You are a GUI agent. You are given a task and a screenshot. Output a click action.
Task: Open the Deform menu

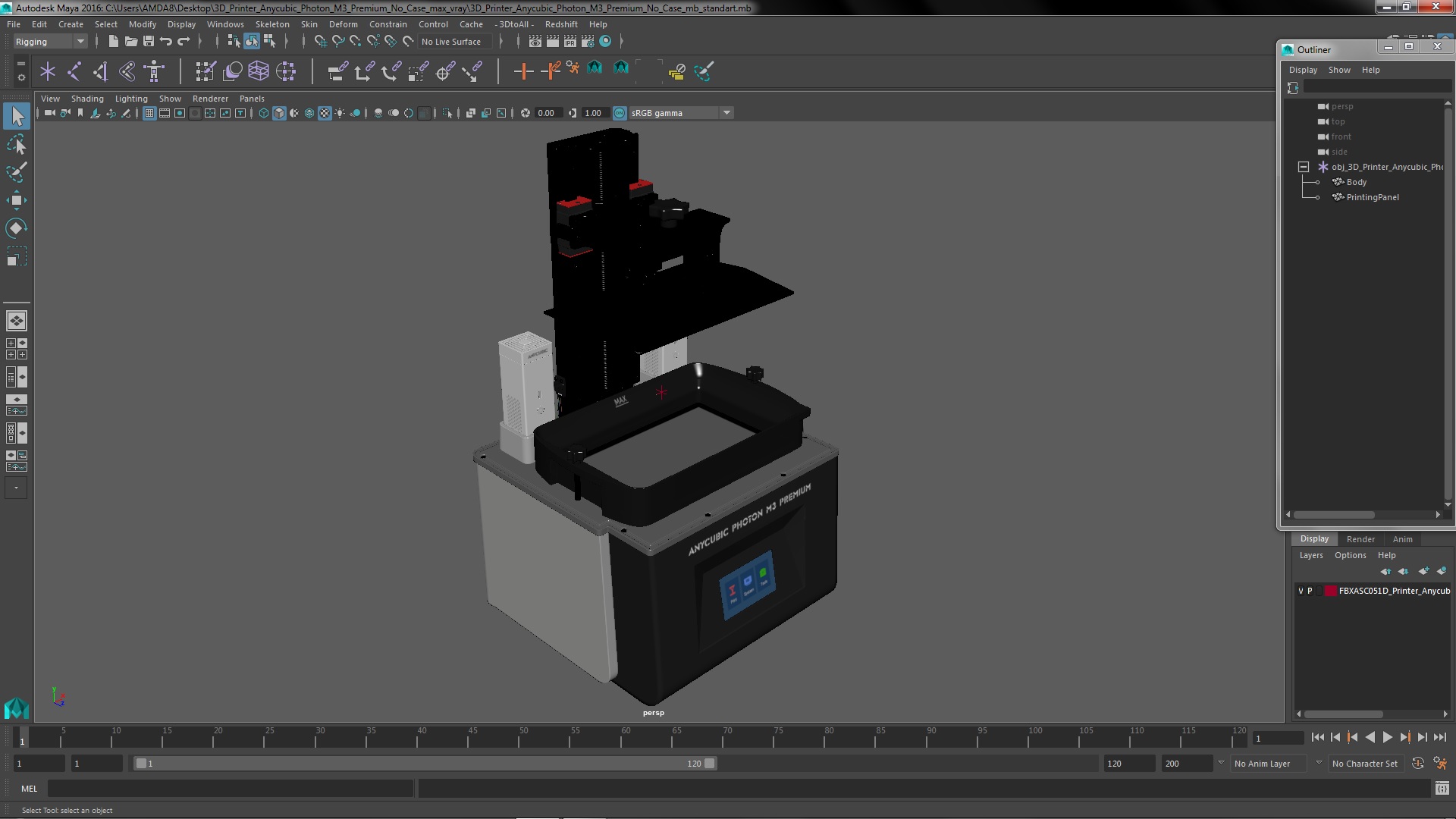(x=343, y=24)
